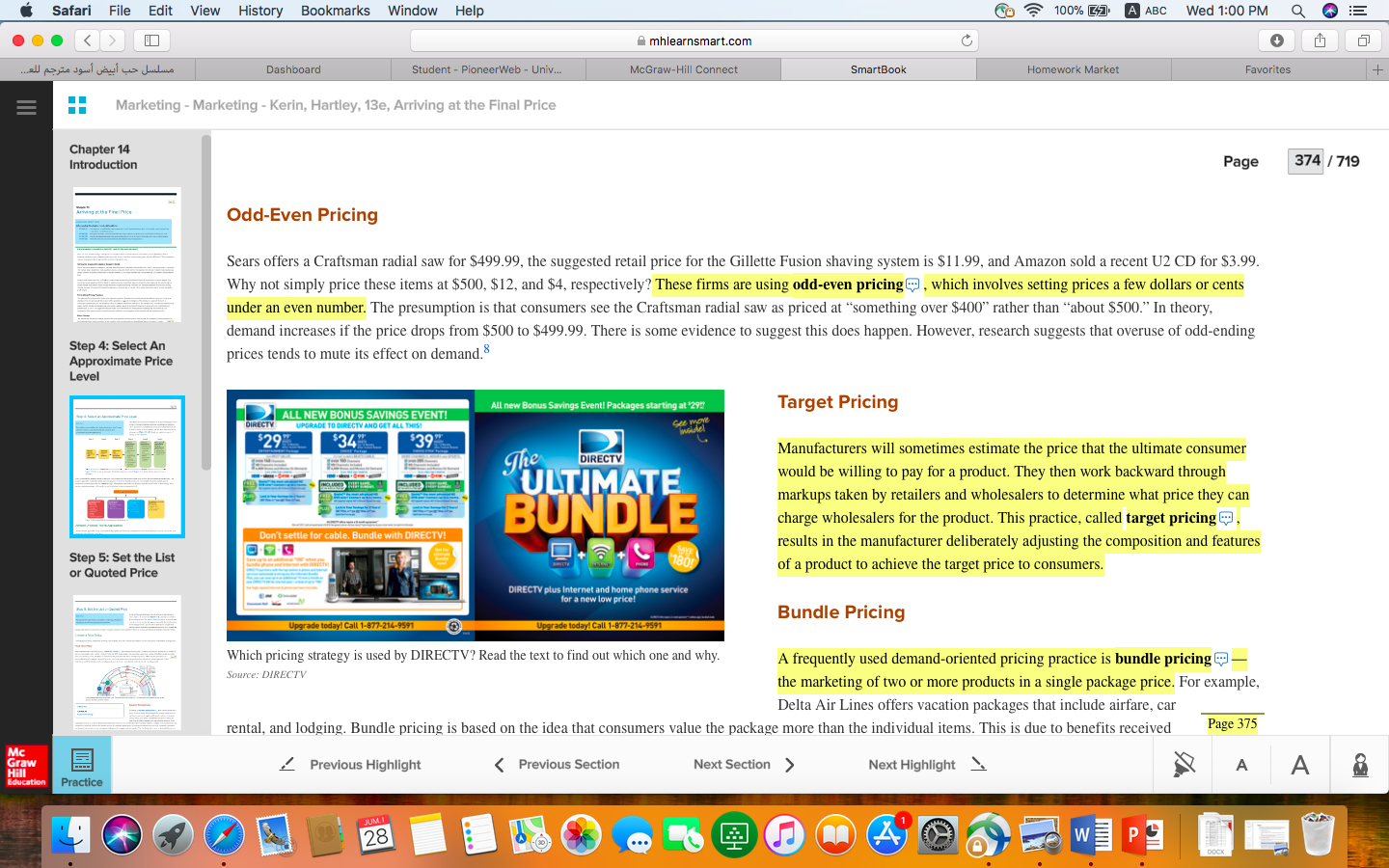
Task: Open the Bookmarks menu
Action: [336, 11]
